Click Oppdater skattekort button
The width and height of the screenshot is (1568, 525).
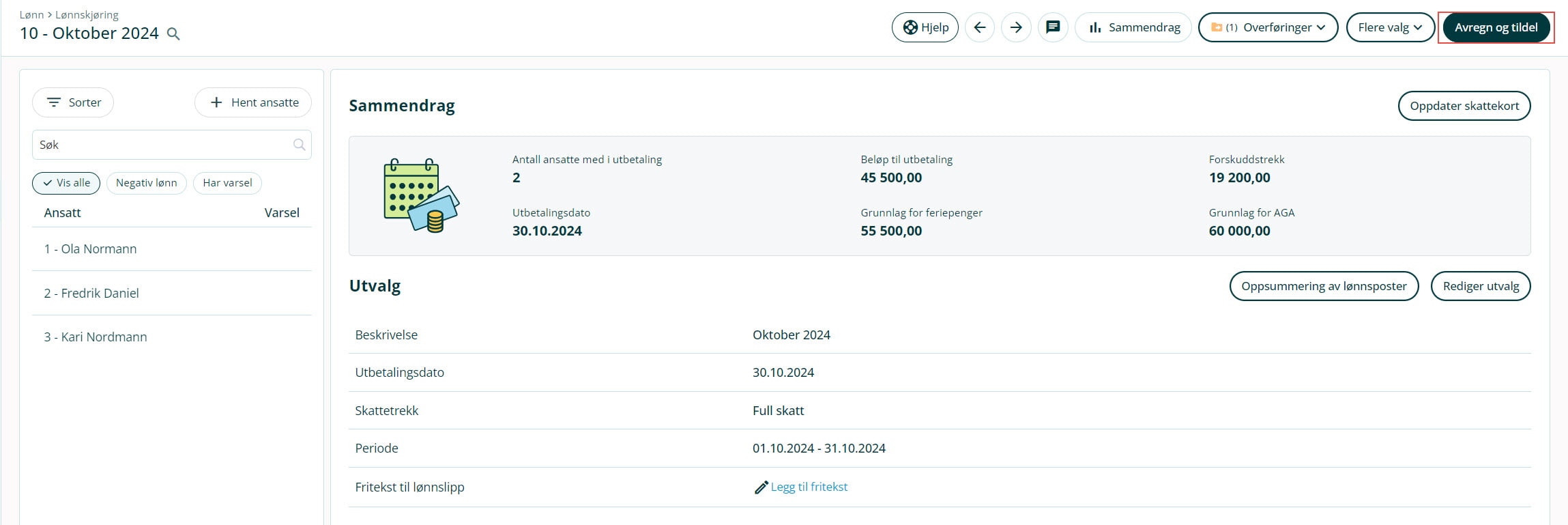coord(1464,106)
